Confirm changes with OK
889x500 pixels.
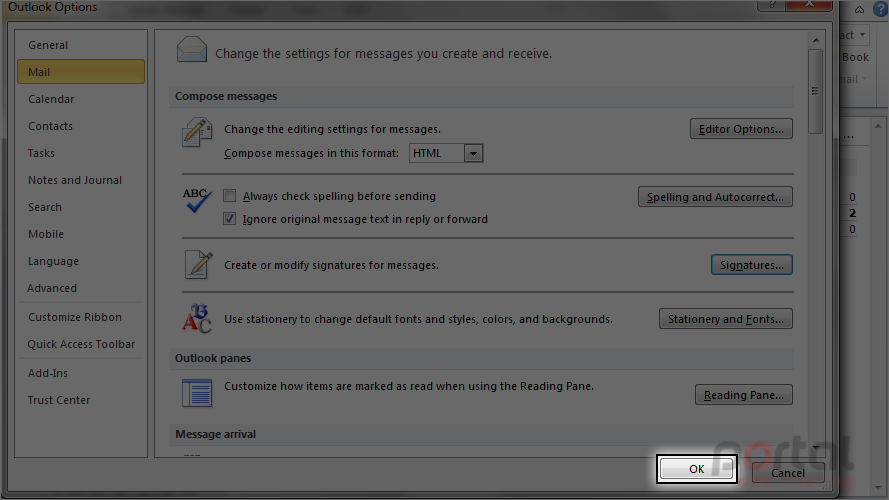tap(696, 469)
